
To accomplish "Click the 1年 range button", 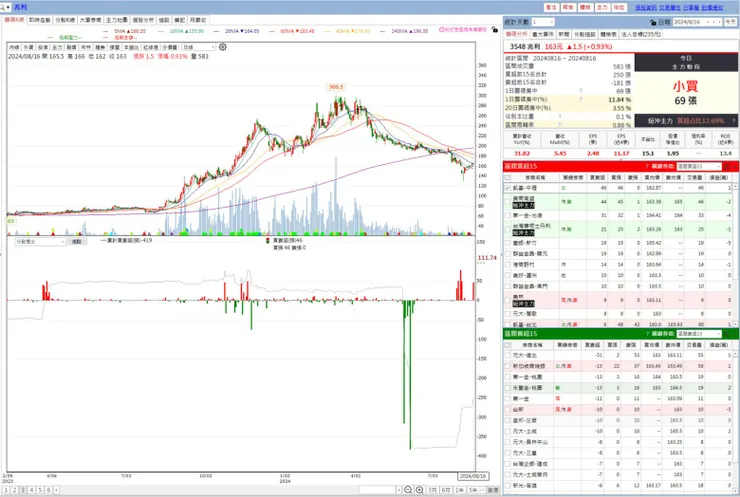I will click(459, 490).
